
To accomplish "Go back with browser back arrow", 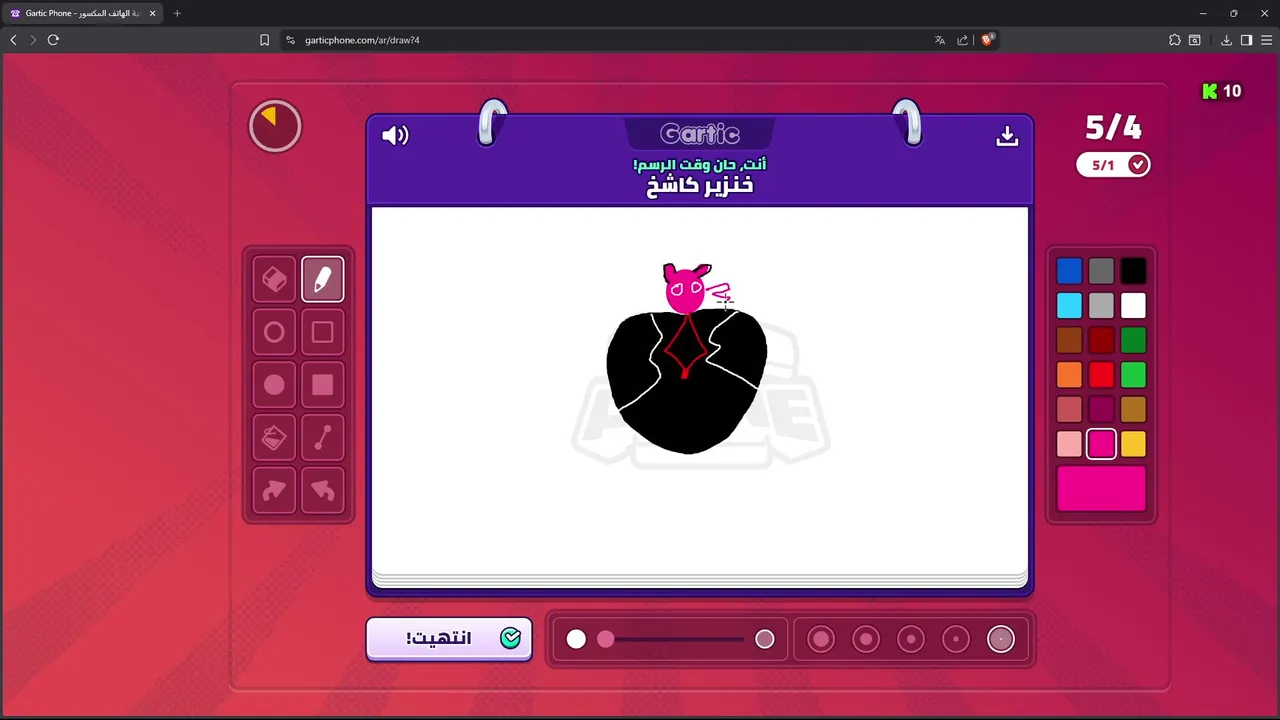I will tap(13, 40).
